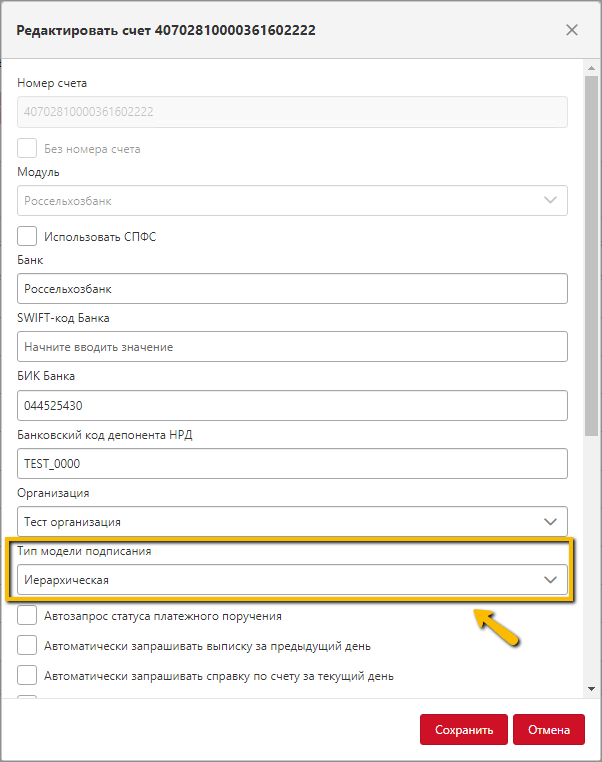Click the scrollbar up arrow
Viewport: 602px width, 762px height.
[591, 68]
